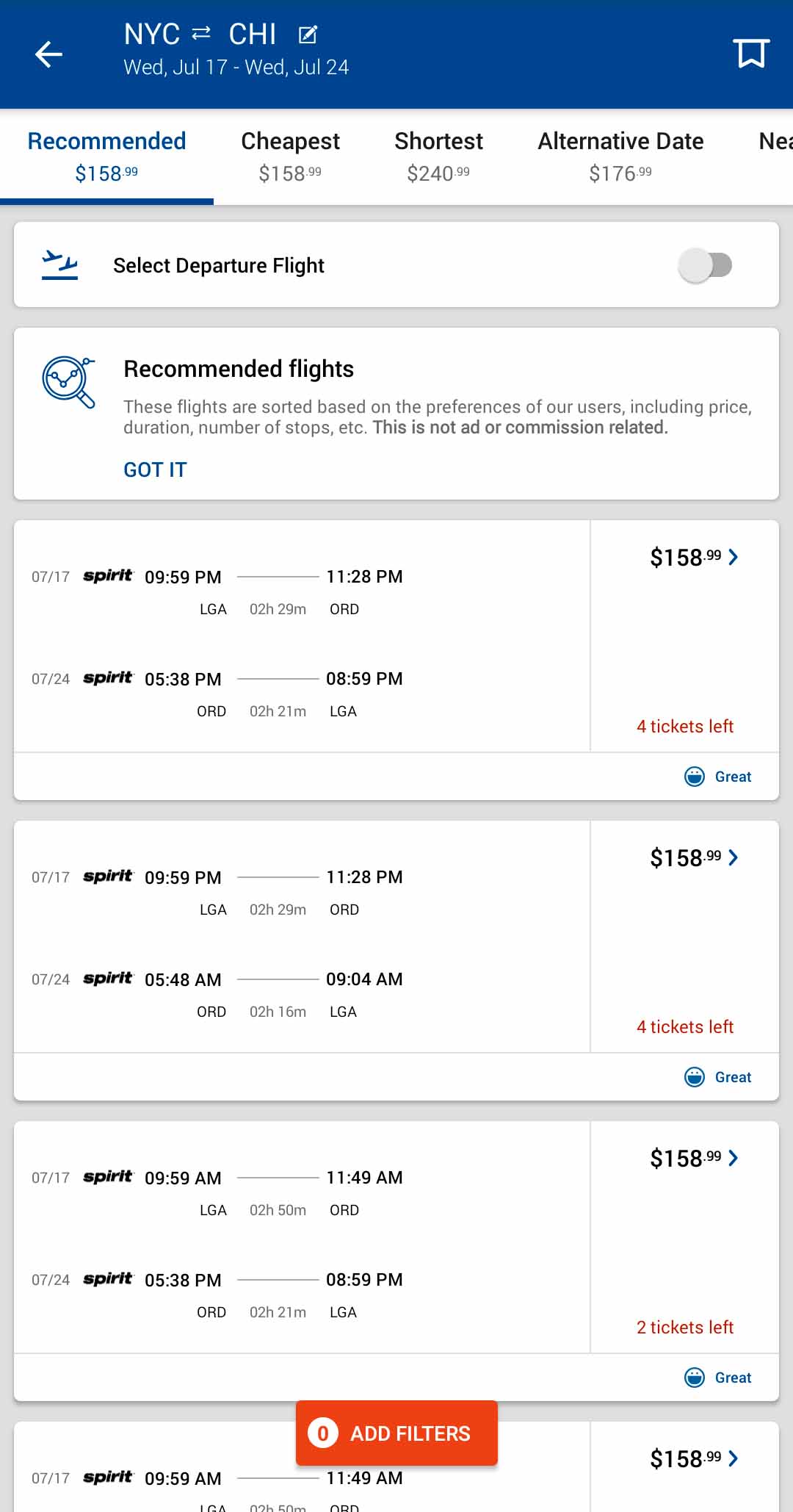Tap the Great rating smiley on third flight
This screenshot has height=1512, width=793.
[694, 1378]
